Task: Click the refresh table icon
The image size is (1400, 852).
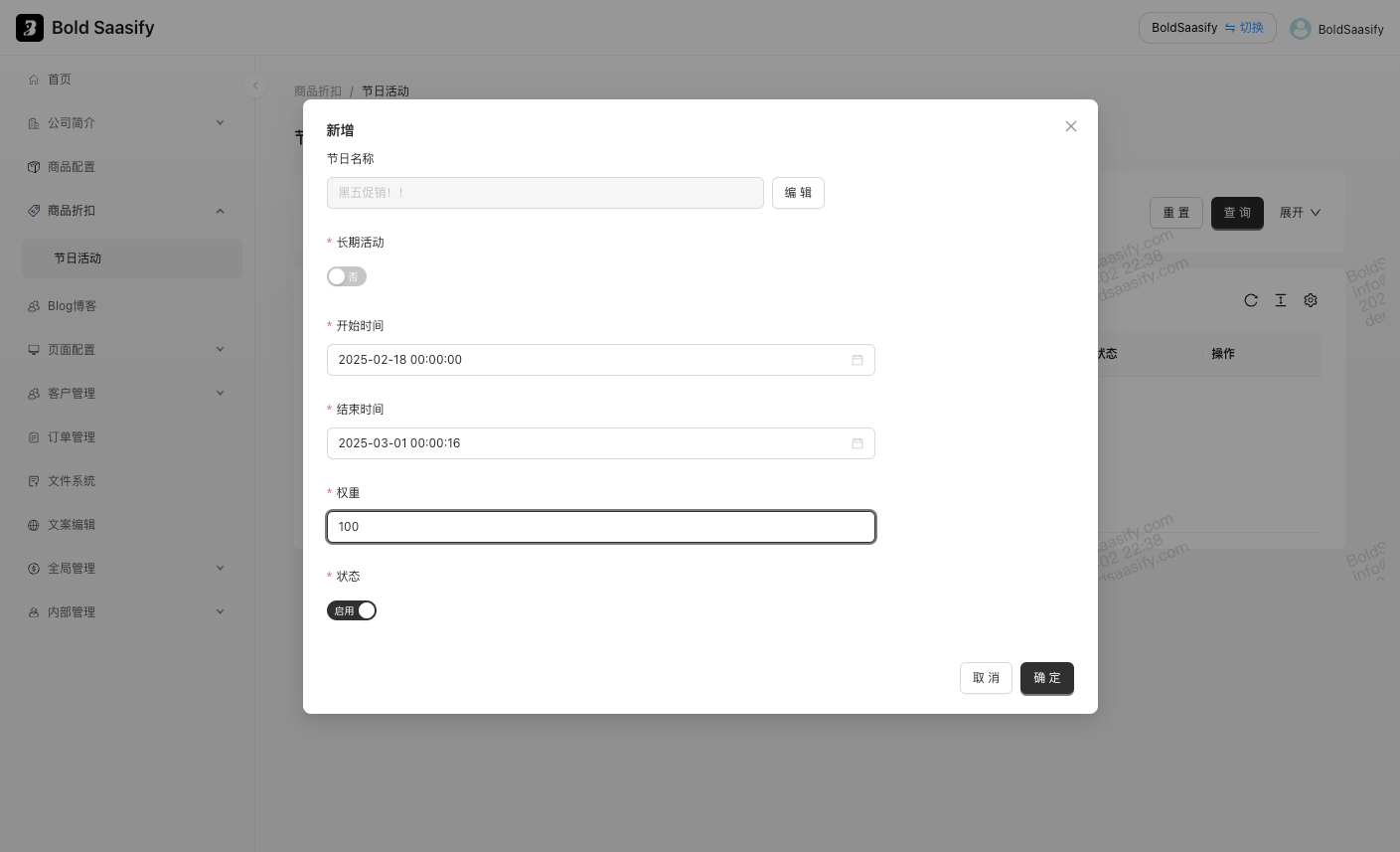Action: (x=1251, y=300)
